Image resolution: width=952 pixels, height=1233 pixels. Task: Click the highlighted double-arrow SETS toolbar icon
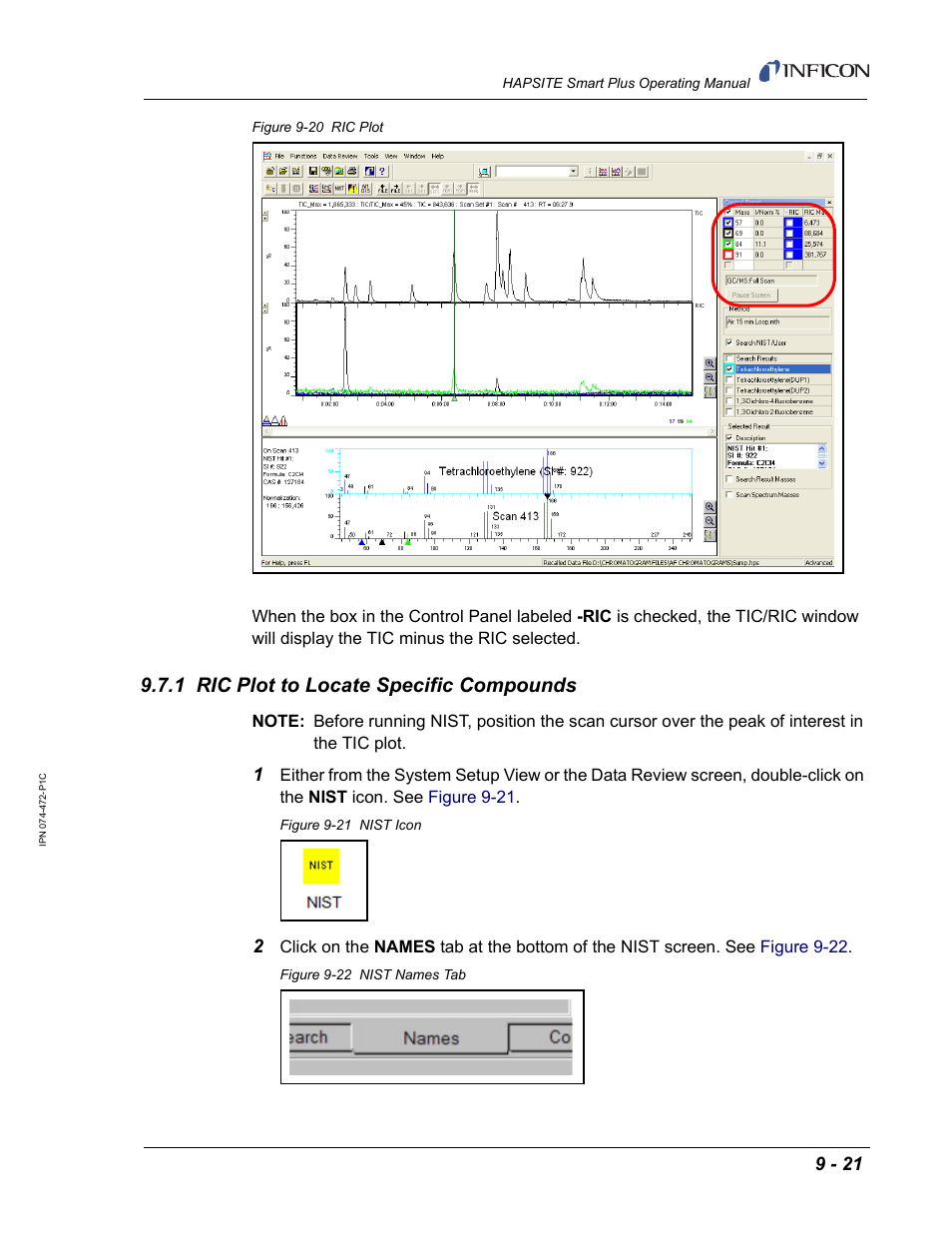(434, 189)
